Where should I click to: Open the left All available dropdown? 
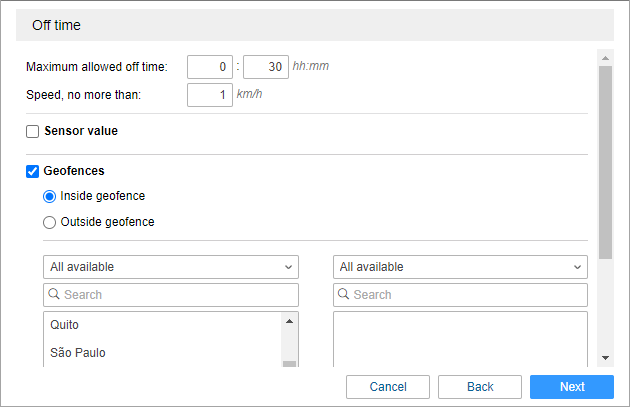[171, 267]
